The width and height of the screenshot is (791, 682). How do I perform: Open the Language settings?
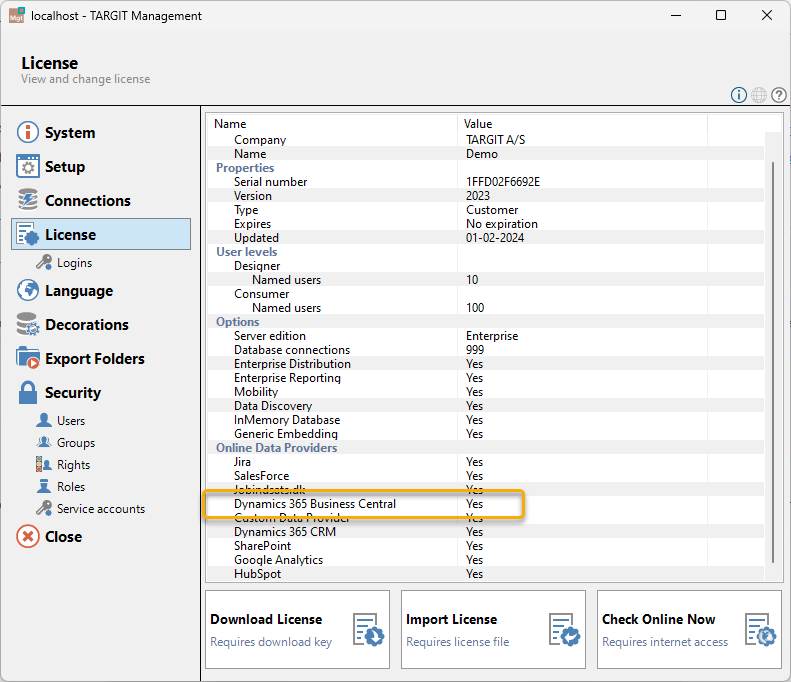click(x=79, y=291)
